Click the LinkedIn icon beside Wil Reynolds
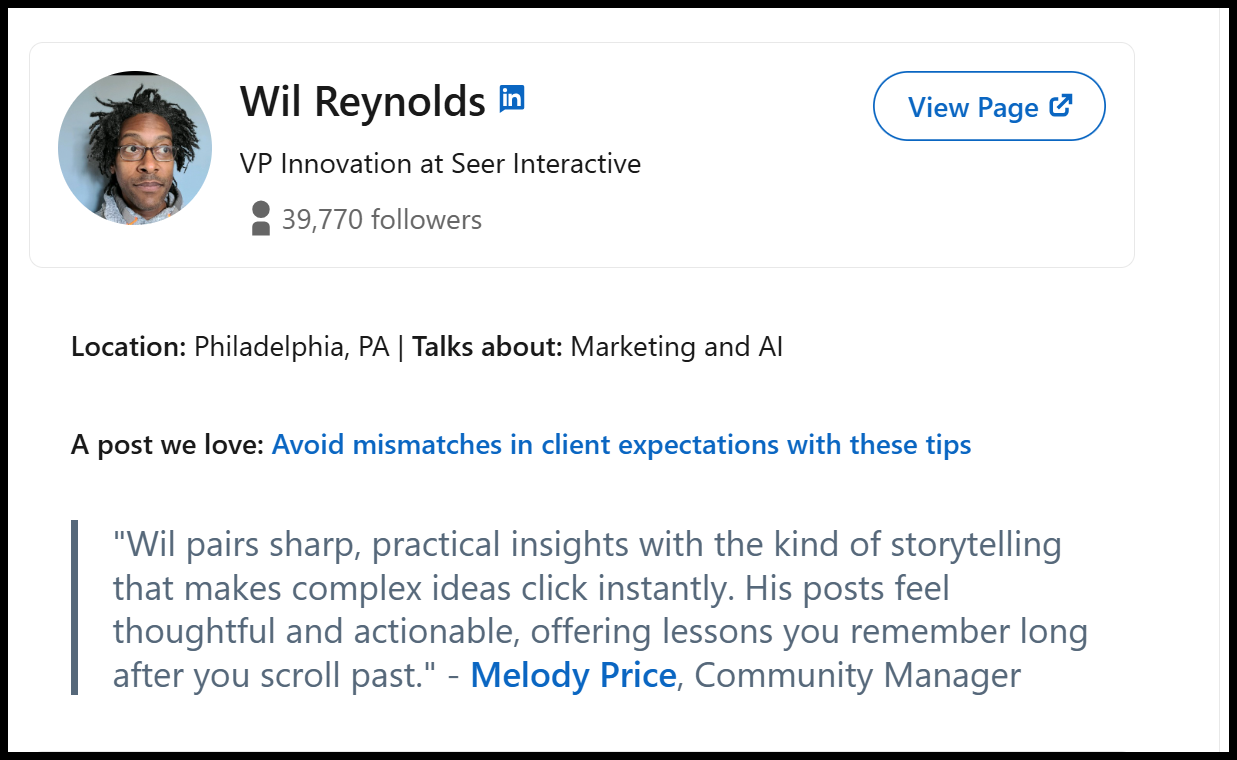Screen dimensions: 1237x760 (x=512, y=98)
